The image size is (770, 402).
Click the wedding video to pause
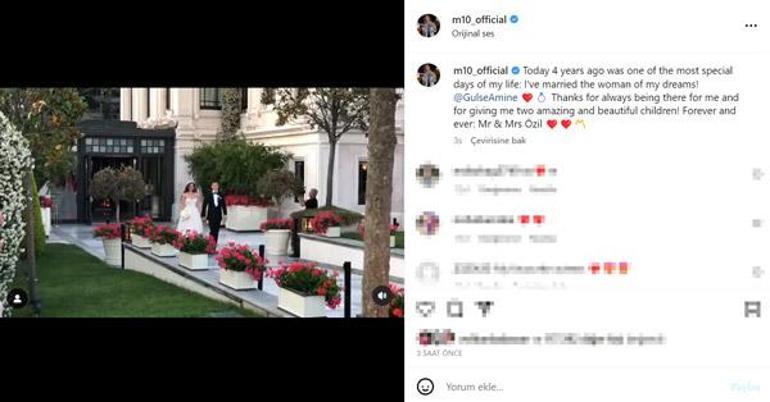(x=202, y=202)
